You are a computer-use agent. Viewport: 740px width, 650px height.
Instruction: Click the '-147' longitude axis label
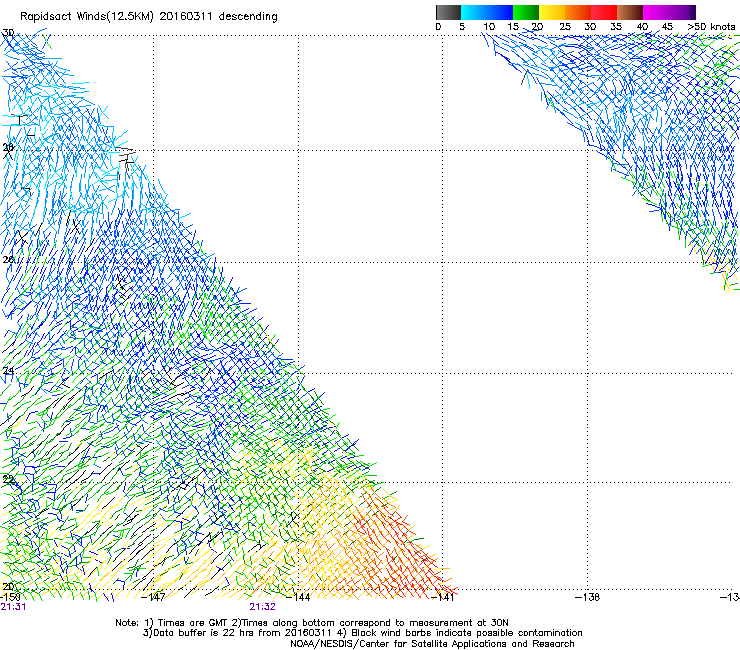pyautogui.click(x=153, y=597)
